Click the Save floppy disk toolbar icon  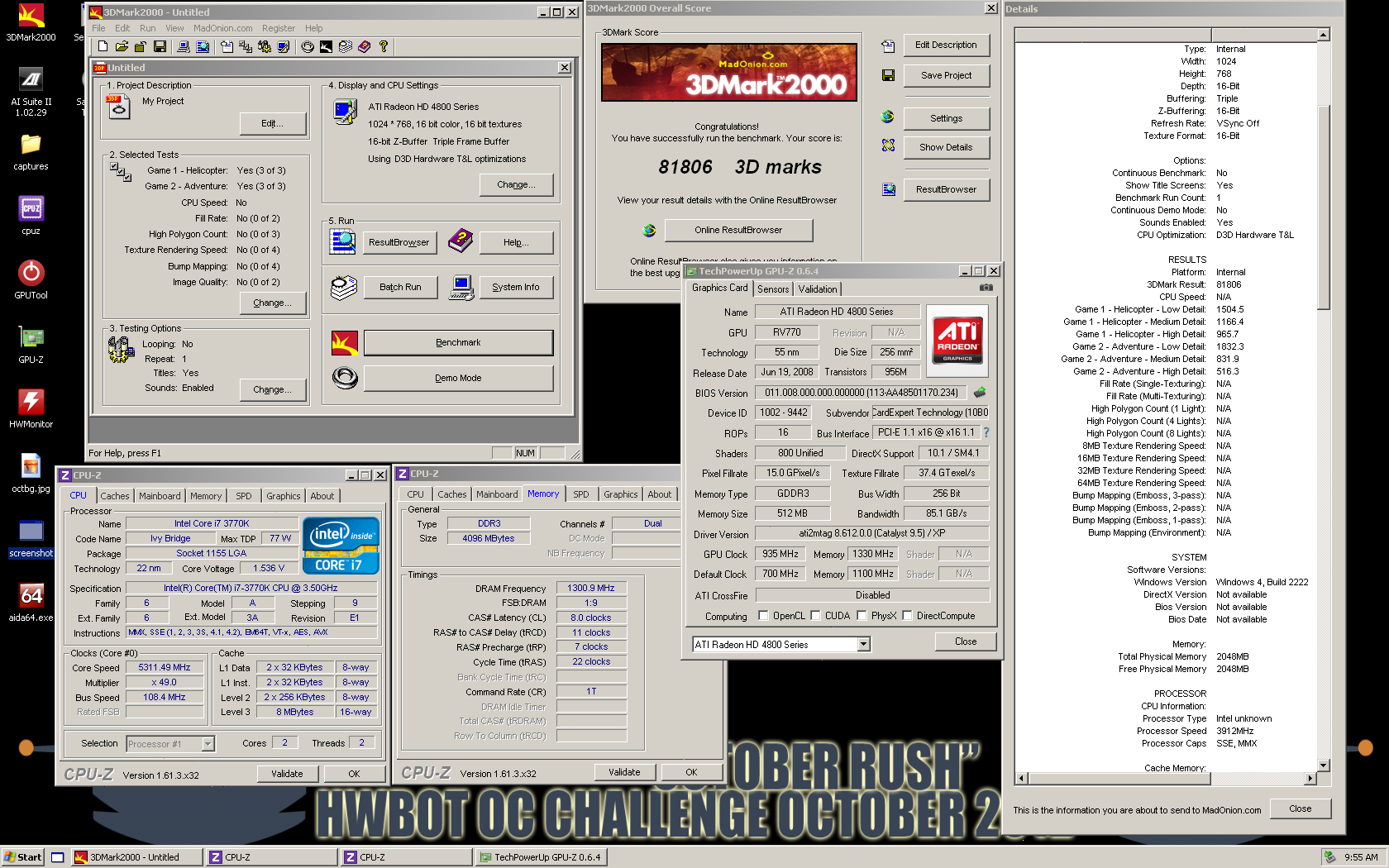(160, 47)
